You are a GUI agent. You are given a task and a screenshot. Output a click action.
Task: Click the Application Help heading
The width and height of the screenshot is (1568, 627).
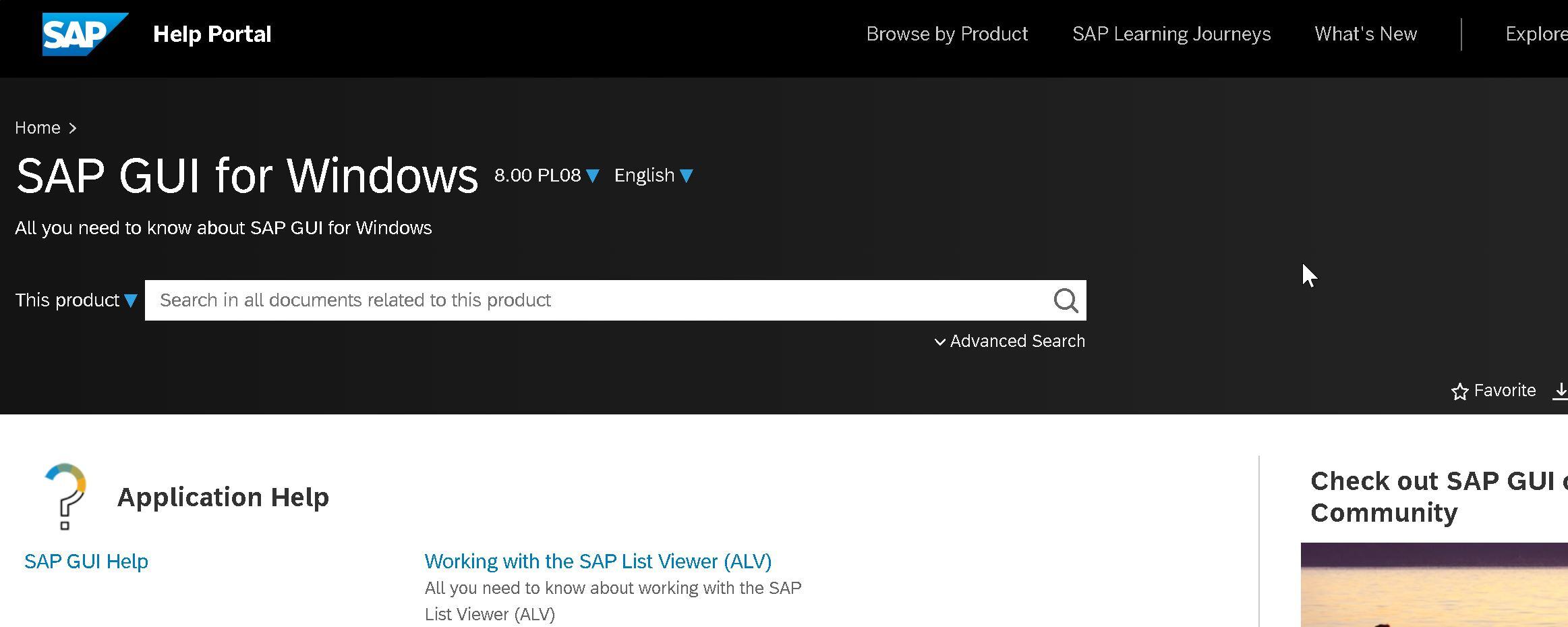tap(223, 497)
